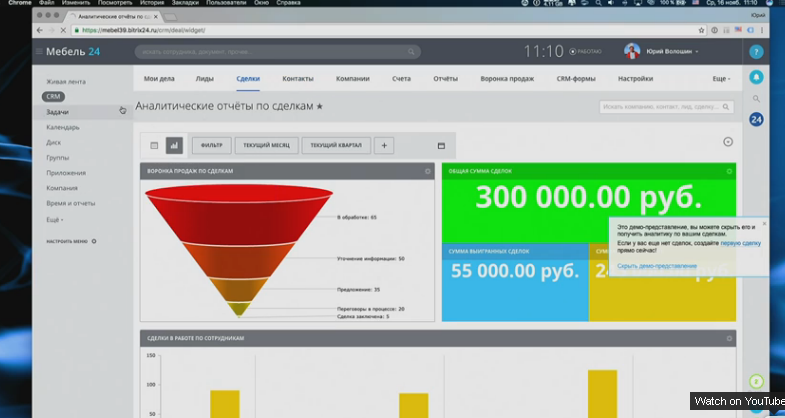Click the browser reload/stop icon
The height and width of the screenshot is (418, 785).
pos(63,30)
